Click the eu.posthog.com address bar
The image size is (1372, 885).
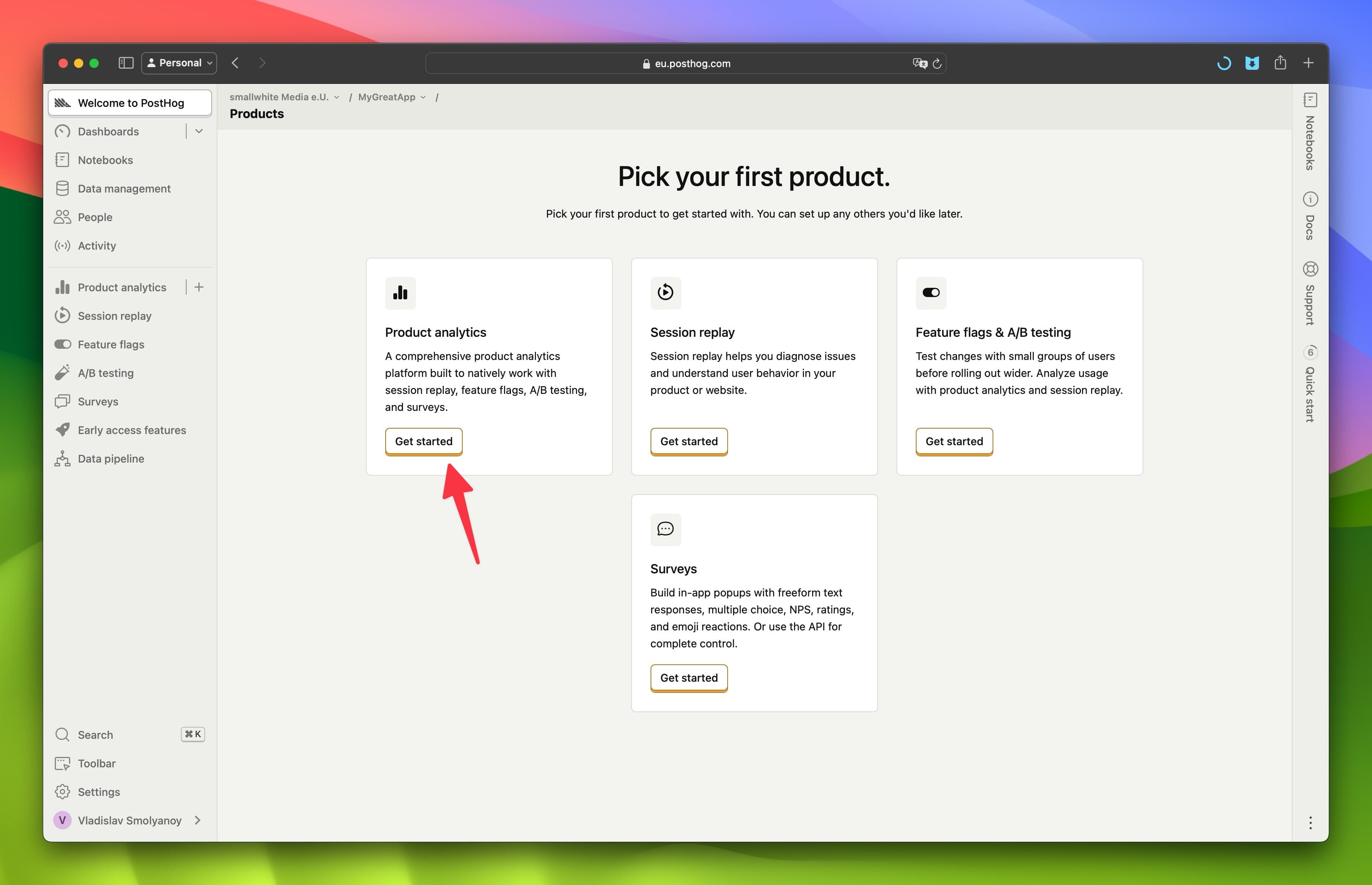click(686, 63)
